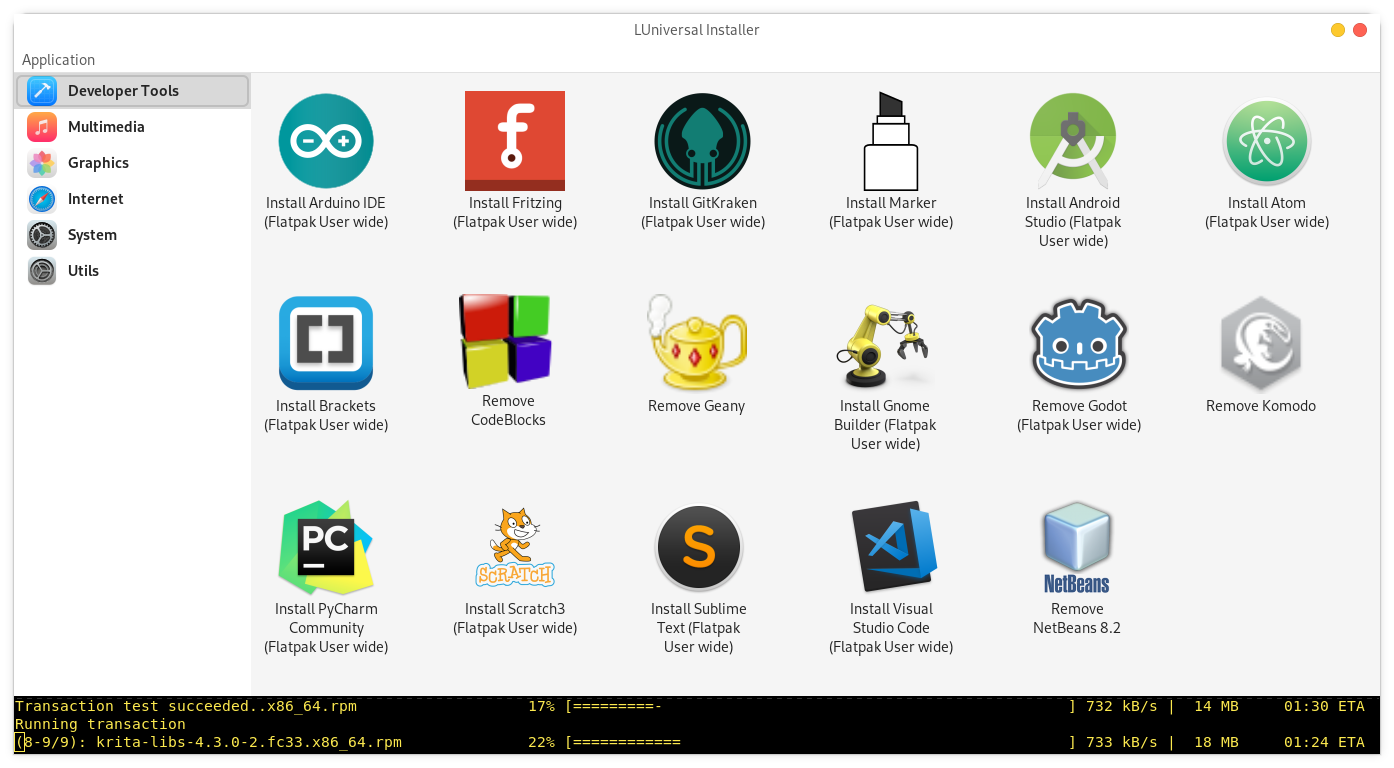Screen dimensions: 1394x768
Task: Select the Gnome Builder robot arm icon
Action: [x=885, y=345]
